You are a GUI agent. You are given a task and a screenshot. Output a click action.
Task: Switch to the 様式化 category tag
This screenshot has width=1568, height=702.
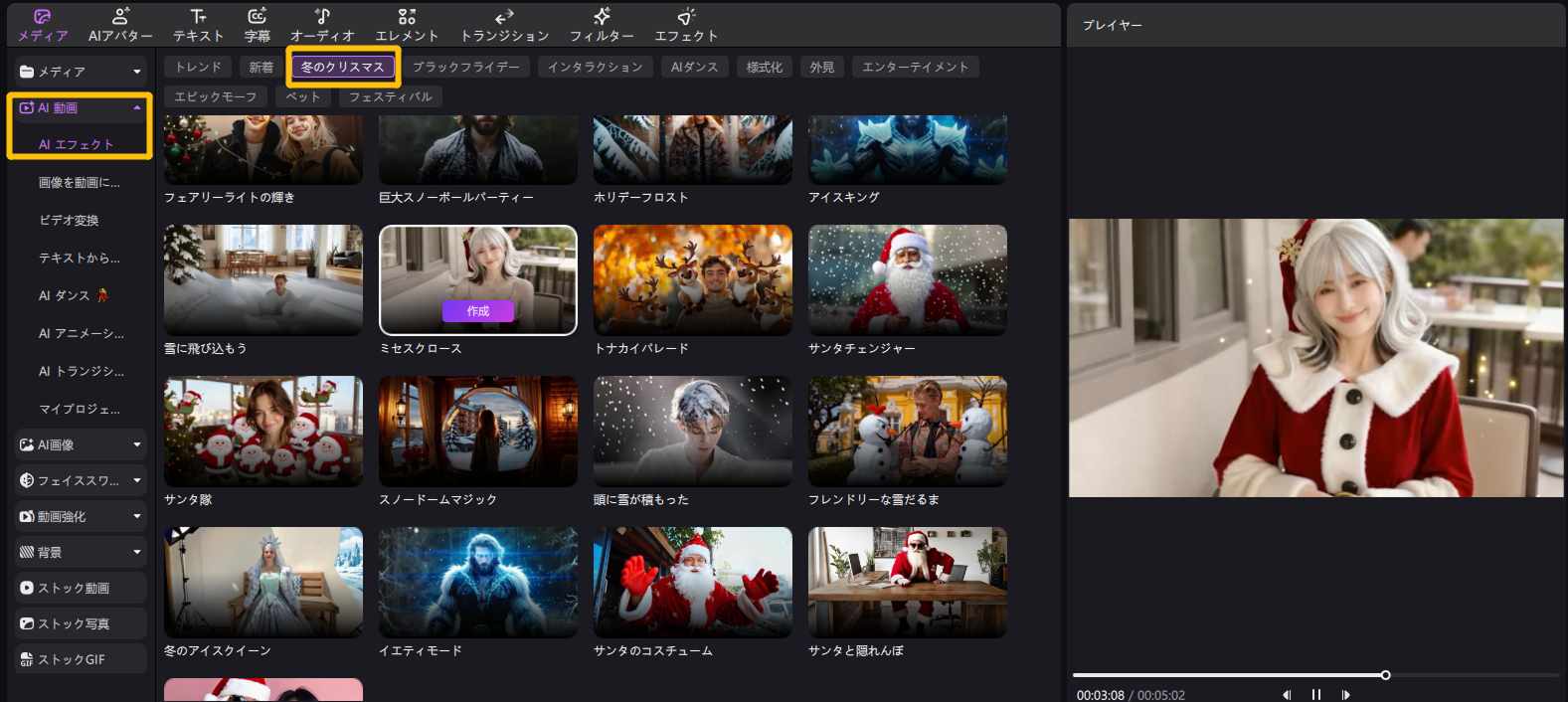(765, 67)
